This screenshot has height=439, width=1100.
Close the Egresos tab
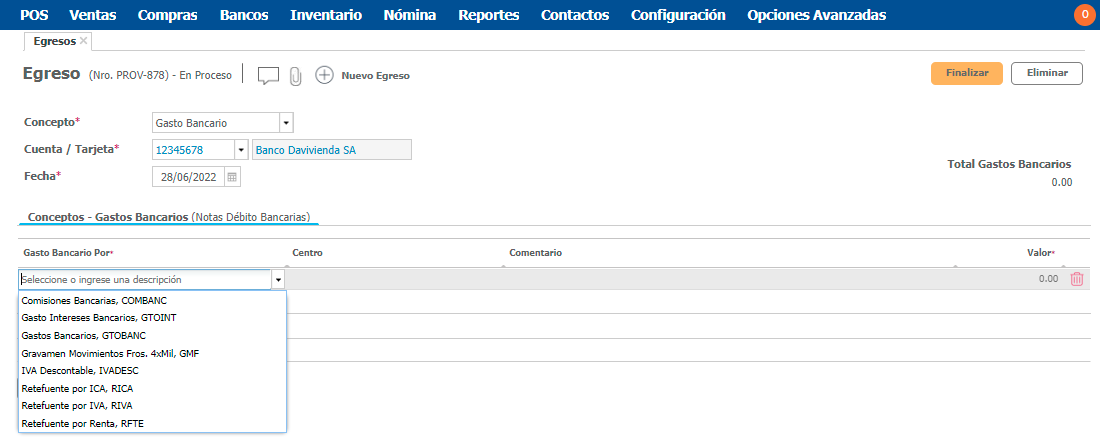coord(84,41)
